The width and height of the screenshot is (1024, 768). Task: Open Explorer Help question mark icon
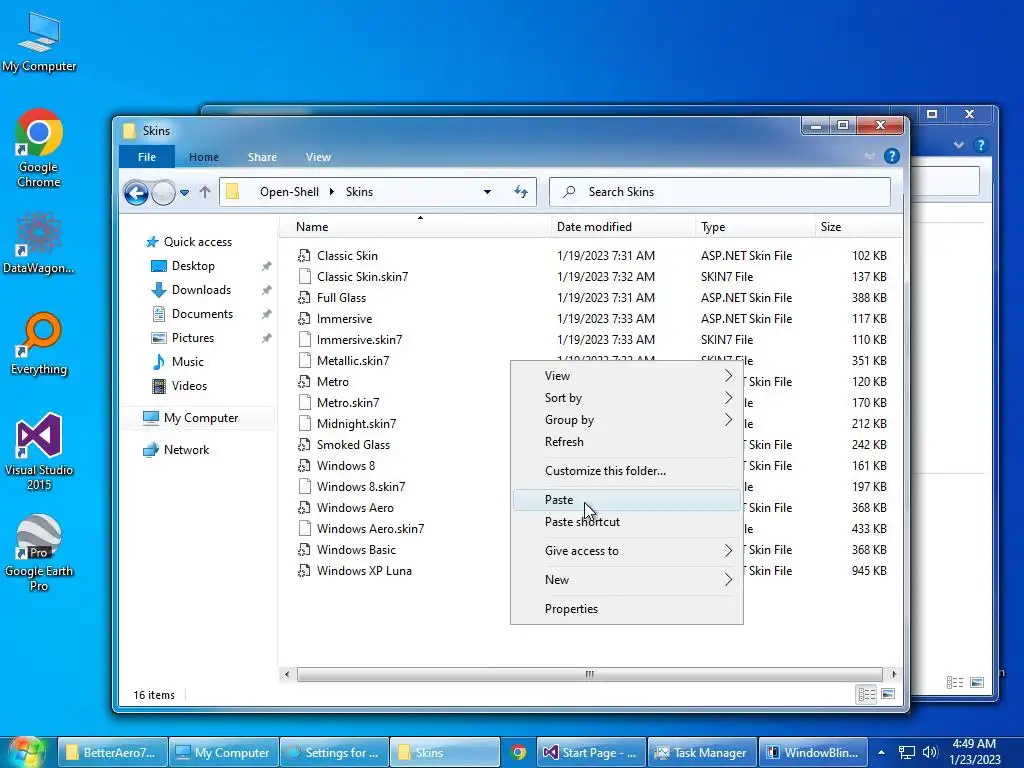pos(891,156)
